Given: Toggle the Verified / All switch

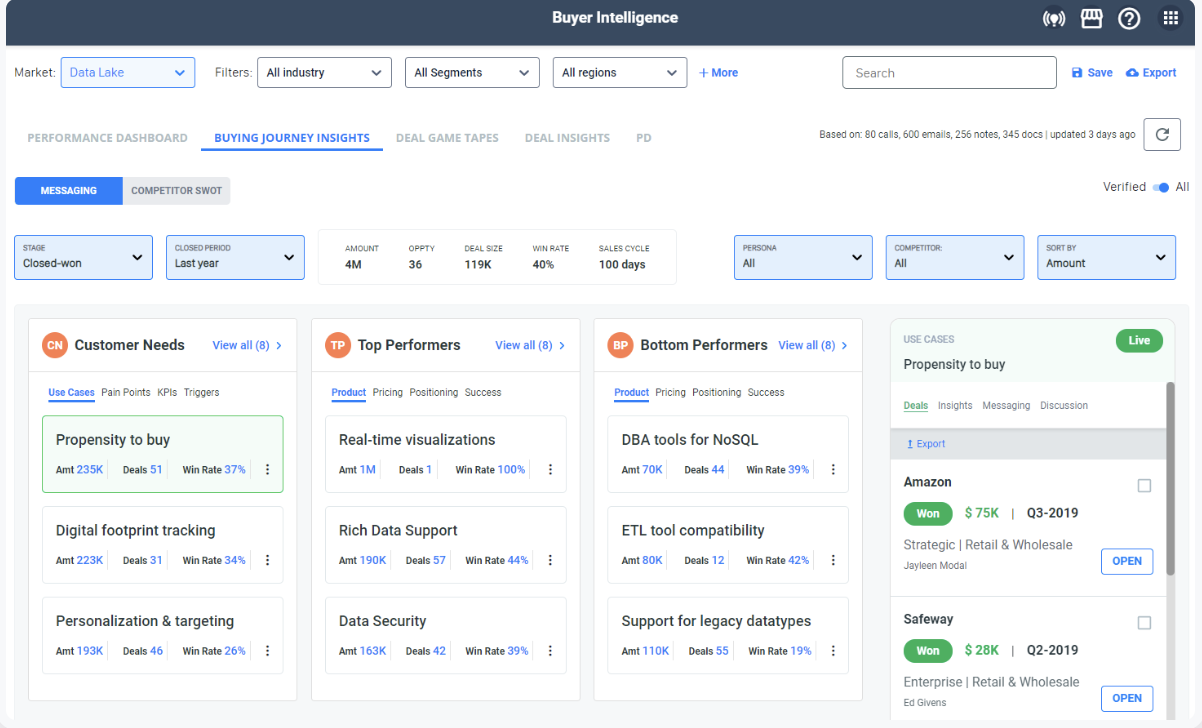Looking at the screenshot, I should 1160,187.
